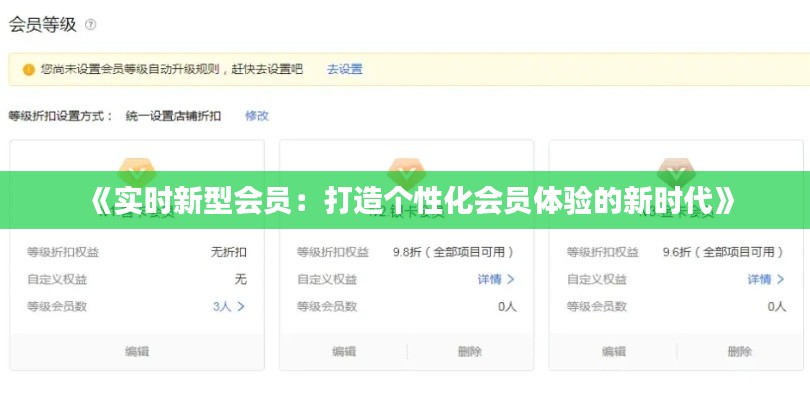Click the 会员等级 page heading
This screenshot has height=400, width=810.
pyautogui.click(x=43, y=24)
